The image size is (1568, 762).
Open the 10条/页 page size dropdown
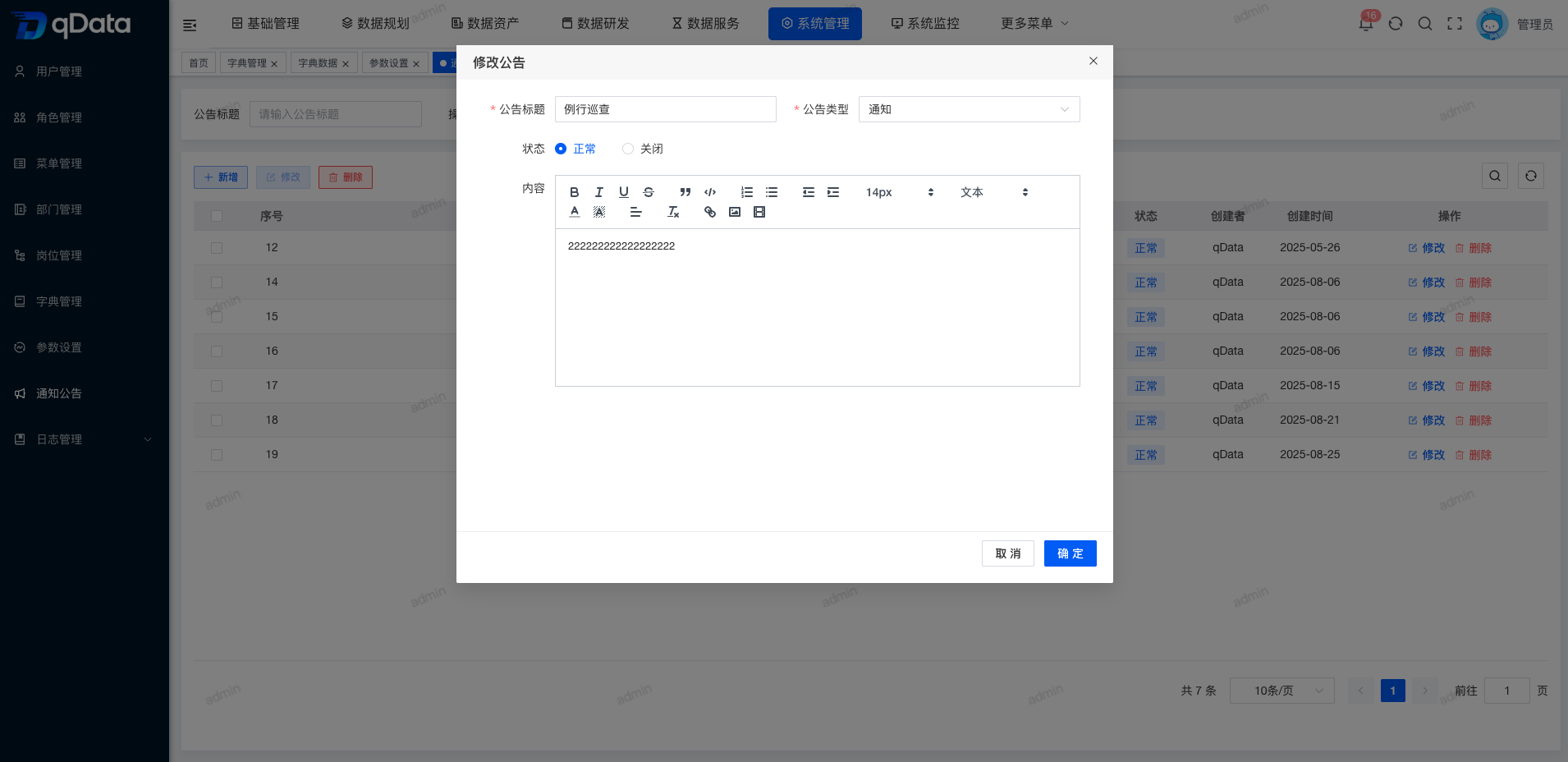tap(1281, 691)
